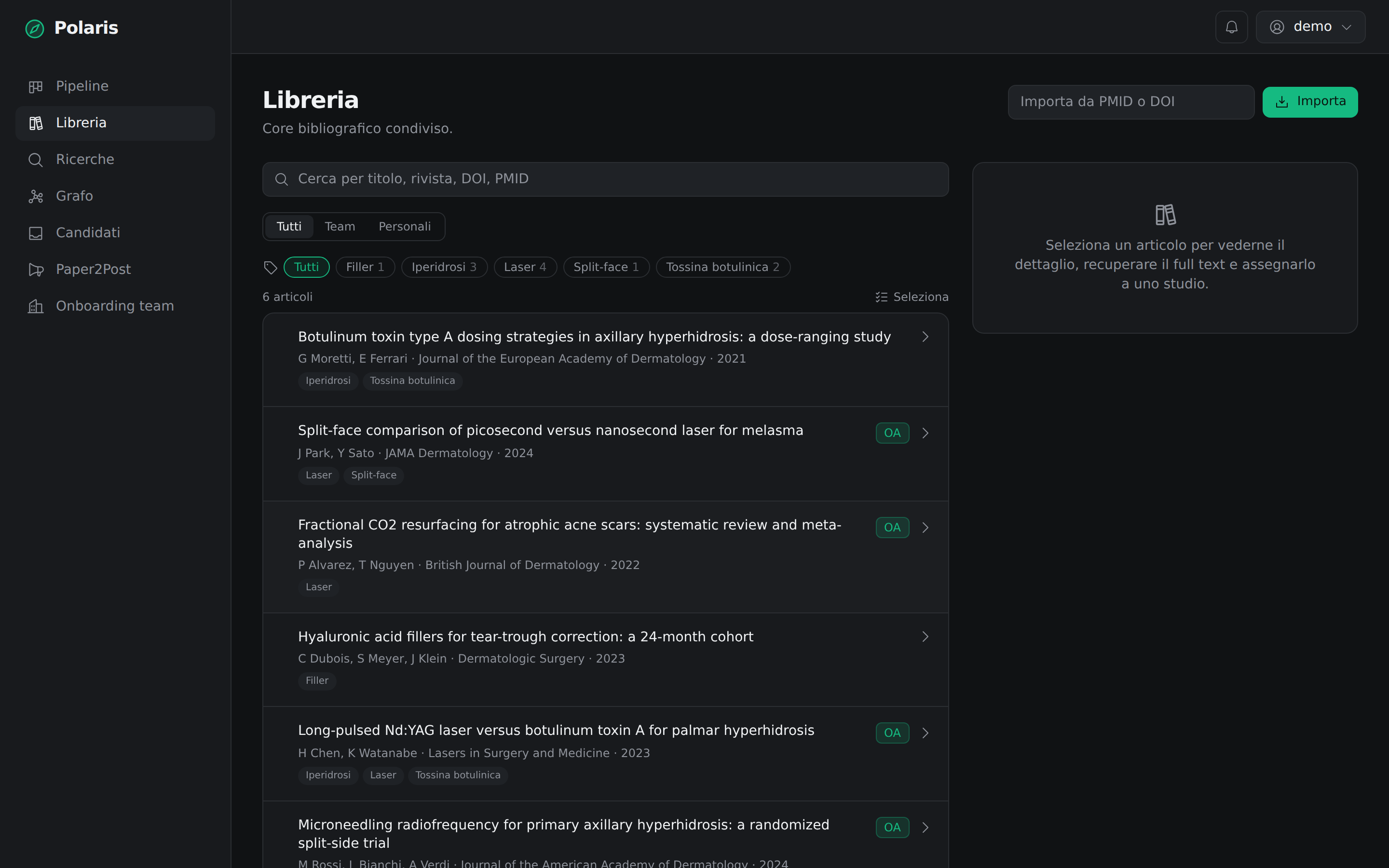Click the Onboarding team building icon
1389x868 pixels.
point(36,307)
